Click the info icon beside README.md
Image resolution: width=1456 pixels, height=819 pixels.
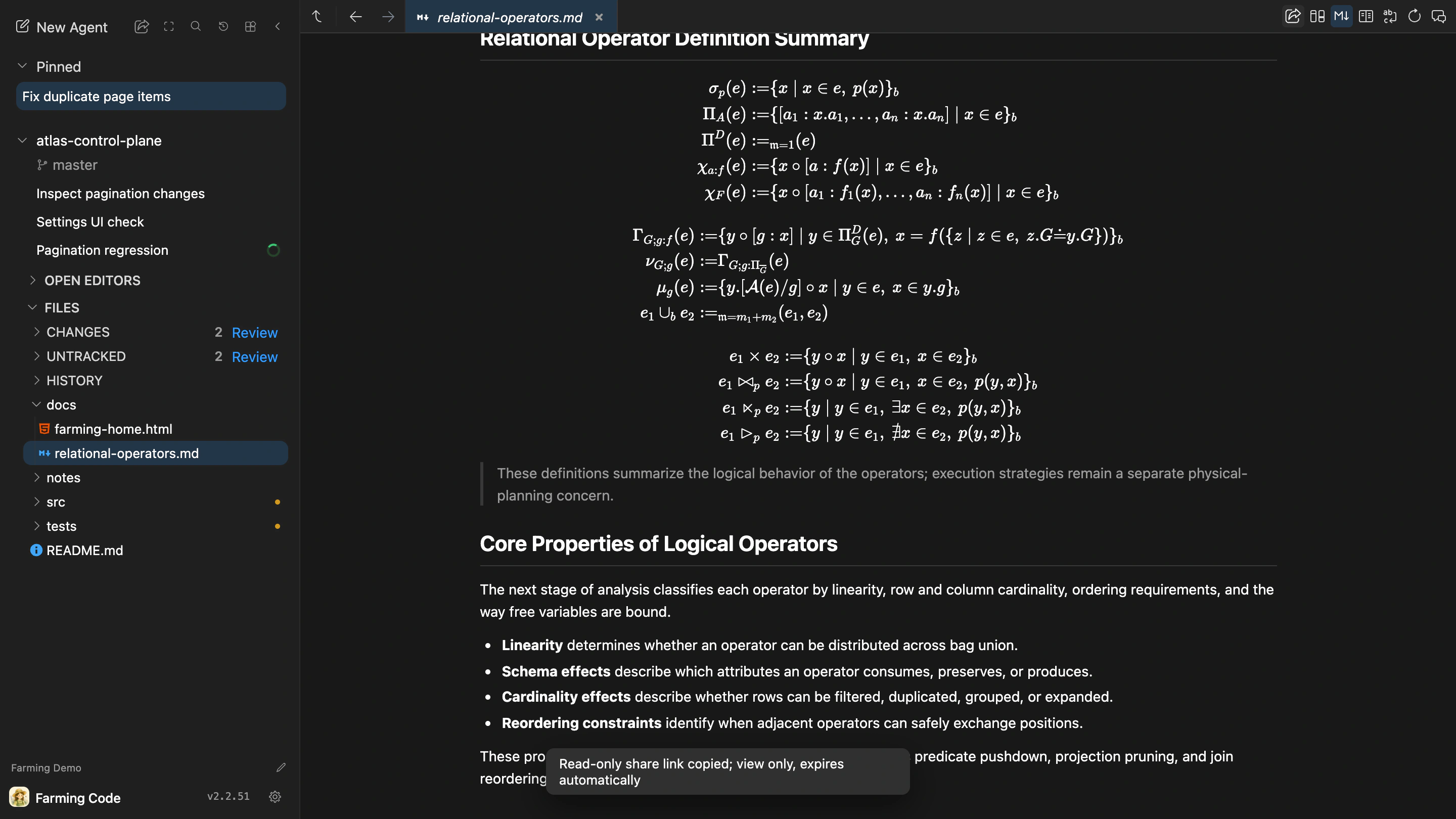(36, 551)
